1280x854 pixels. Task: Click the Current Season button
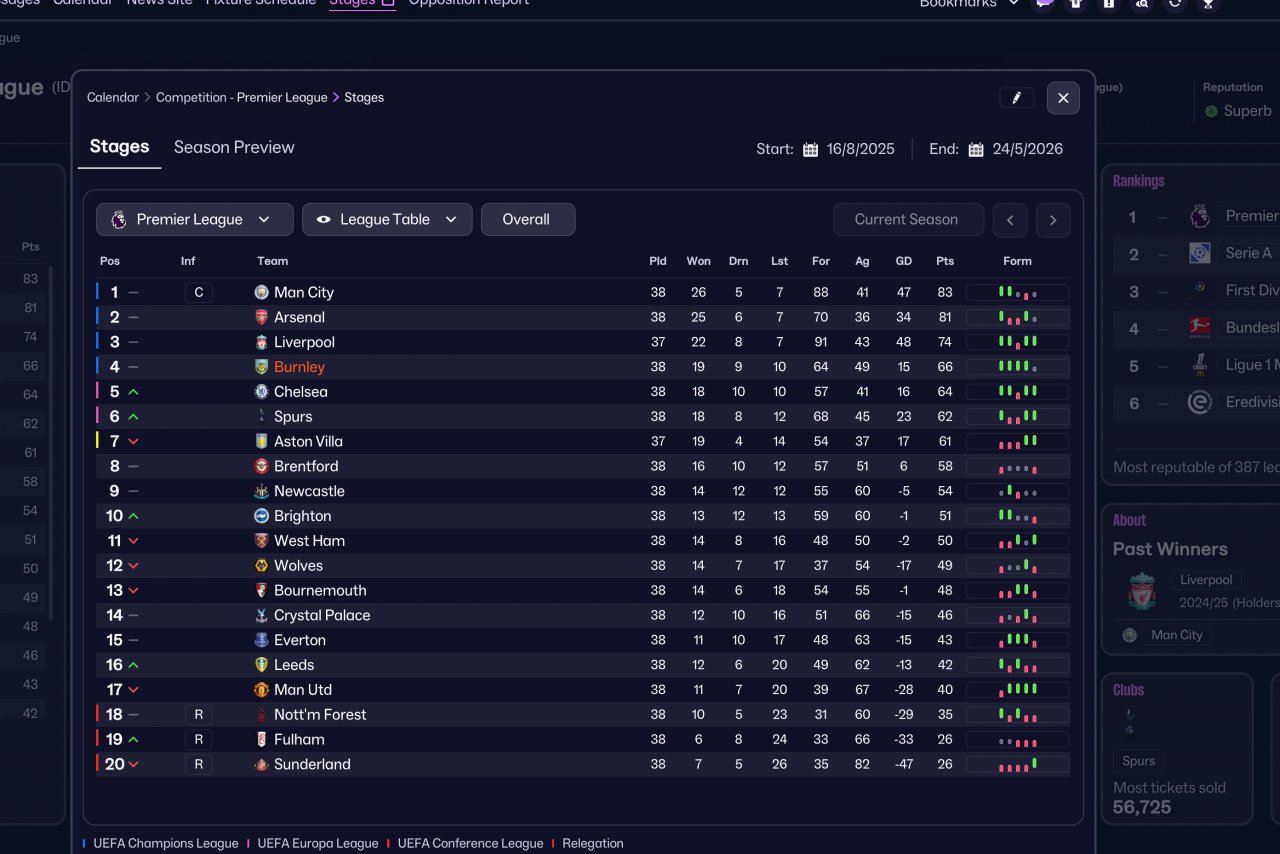907,220
